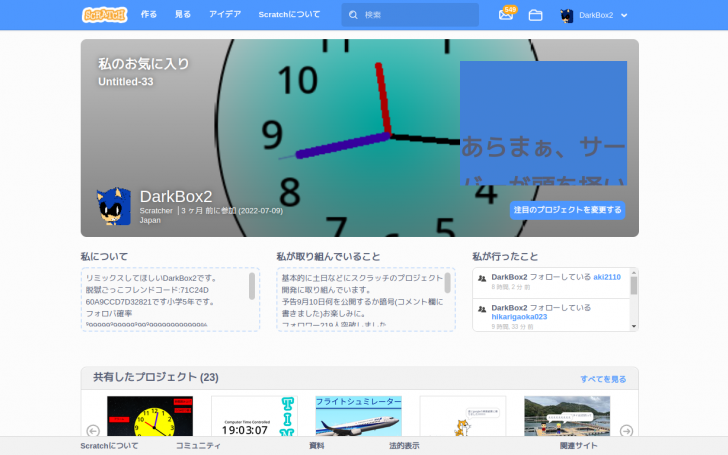The height and width of the screenshot is (455, 728).
Task: Click the Scratch logo
Action: [x=104, y=15]
